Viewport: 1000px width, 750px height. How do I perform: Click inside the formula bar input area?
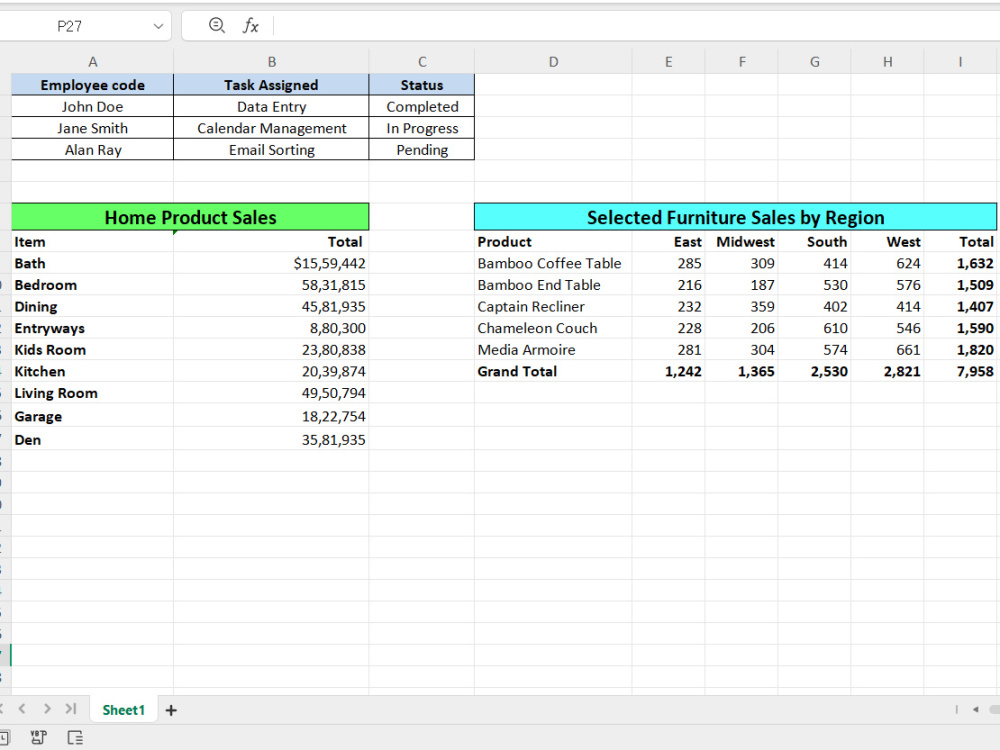pyautogui.click(x=636, y=26)
